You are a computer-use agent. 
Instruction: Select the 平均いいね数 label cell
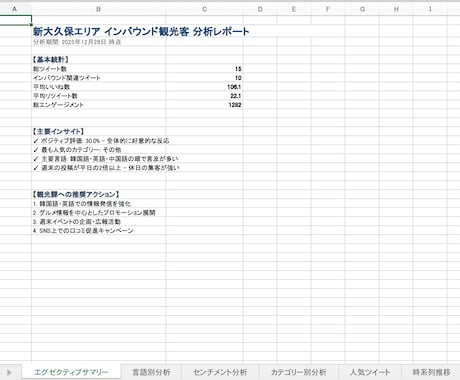point(51,87)
